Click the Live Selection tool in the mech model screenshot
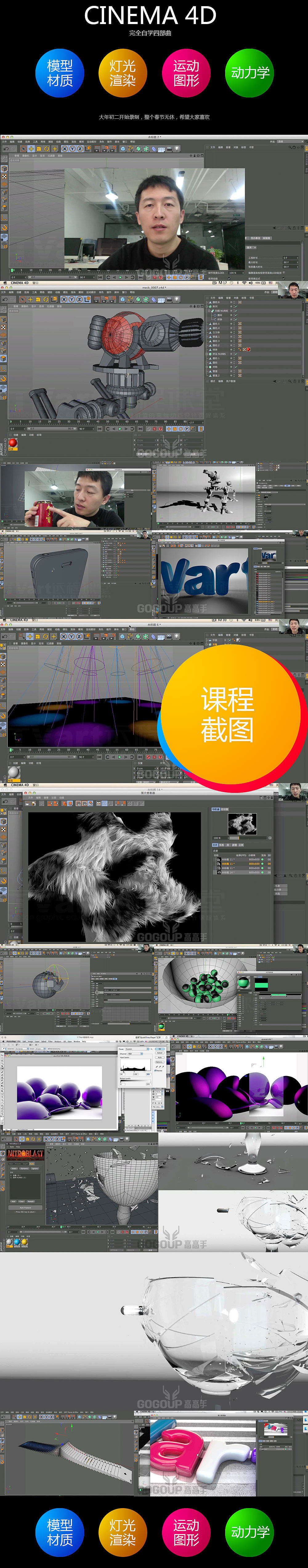 22,299
